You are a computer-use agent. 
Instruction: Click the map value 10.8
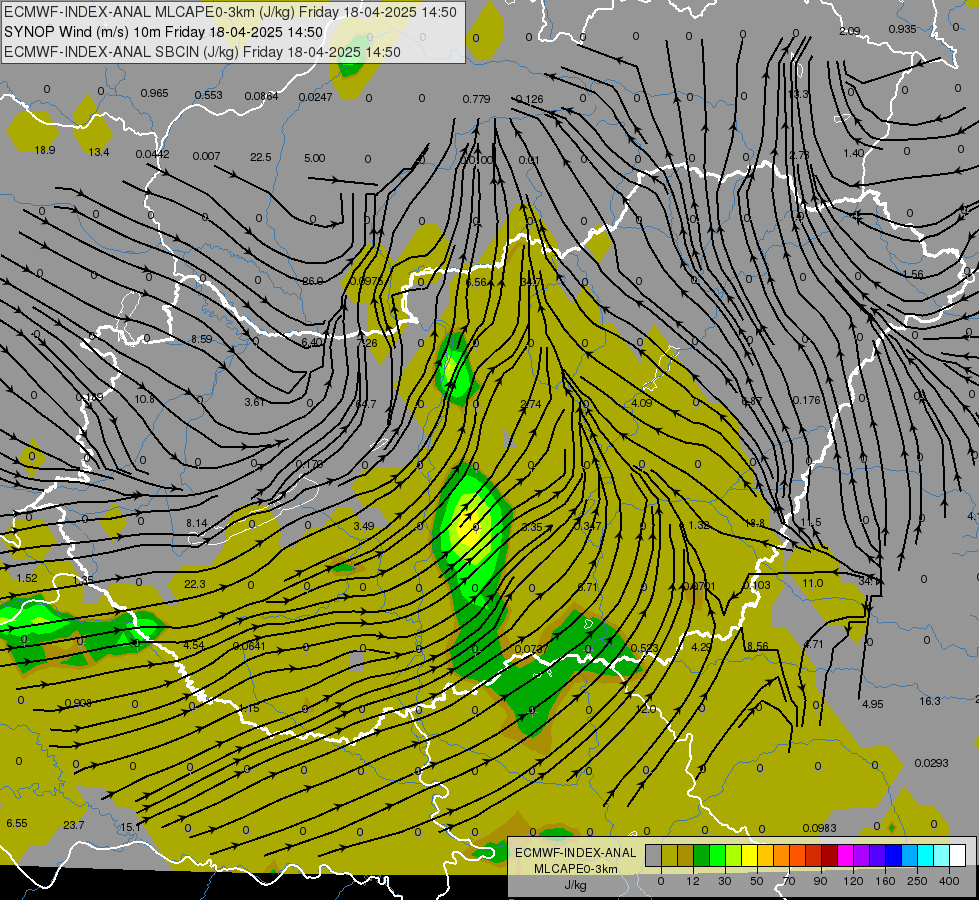pyautogui.click(x=144, y=399)
